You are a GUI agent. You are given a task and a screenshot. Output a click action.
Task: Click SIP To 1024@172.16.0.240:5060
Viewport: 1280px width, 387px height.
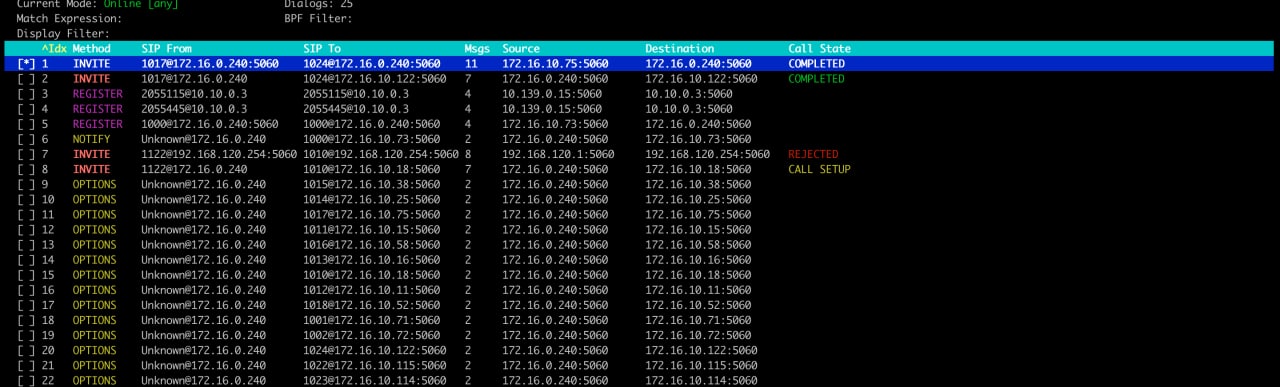pyautogui.click(x=372, y=64)
